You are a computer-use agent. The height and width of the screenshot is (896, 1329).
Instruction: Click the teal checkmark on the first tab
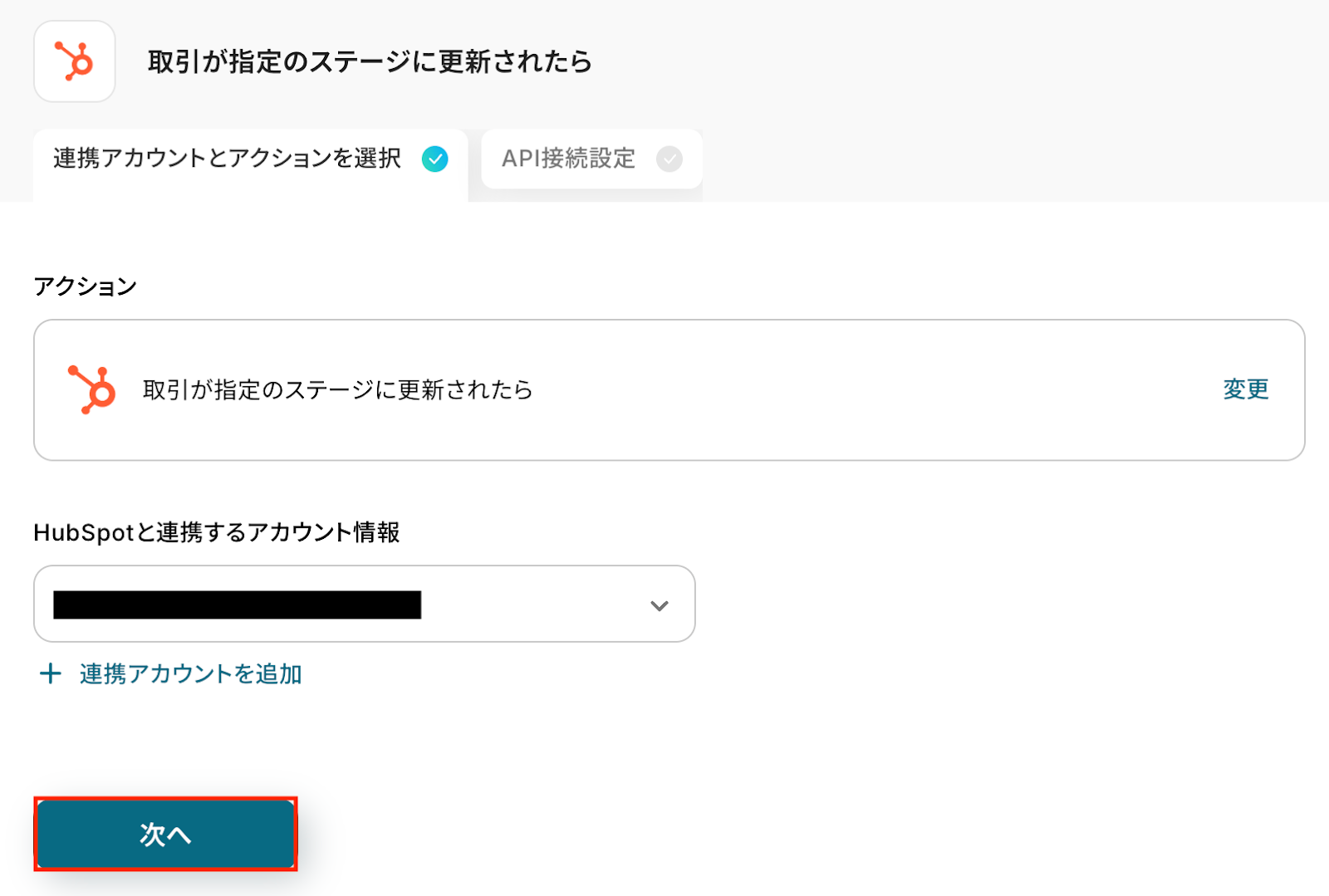coord(434,159)
